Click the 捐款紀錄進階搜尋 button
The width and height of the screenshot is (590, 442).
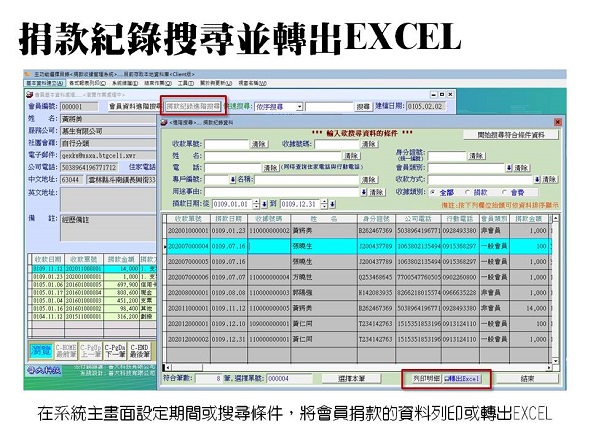(193, 106)
